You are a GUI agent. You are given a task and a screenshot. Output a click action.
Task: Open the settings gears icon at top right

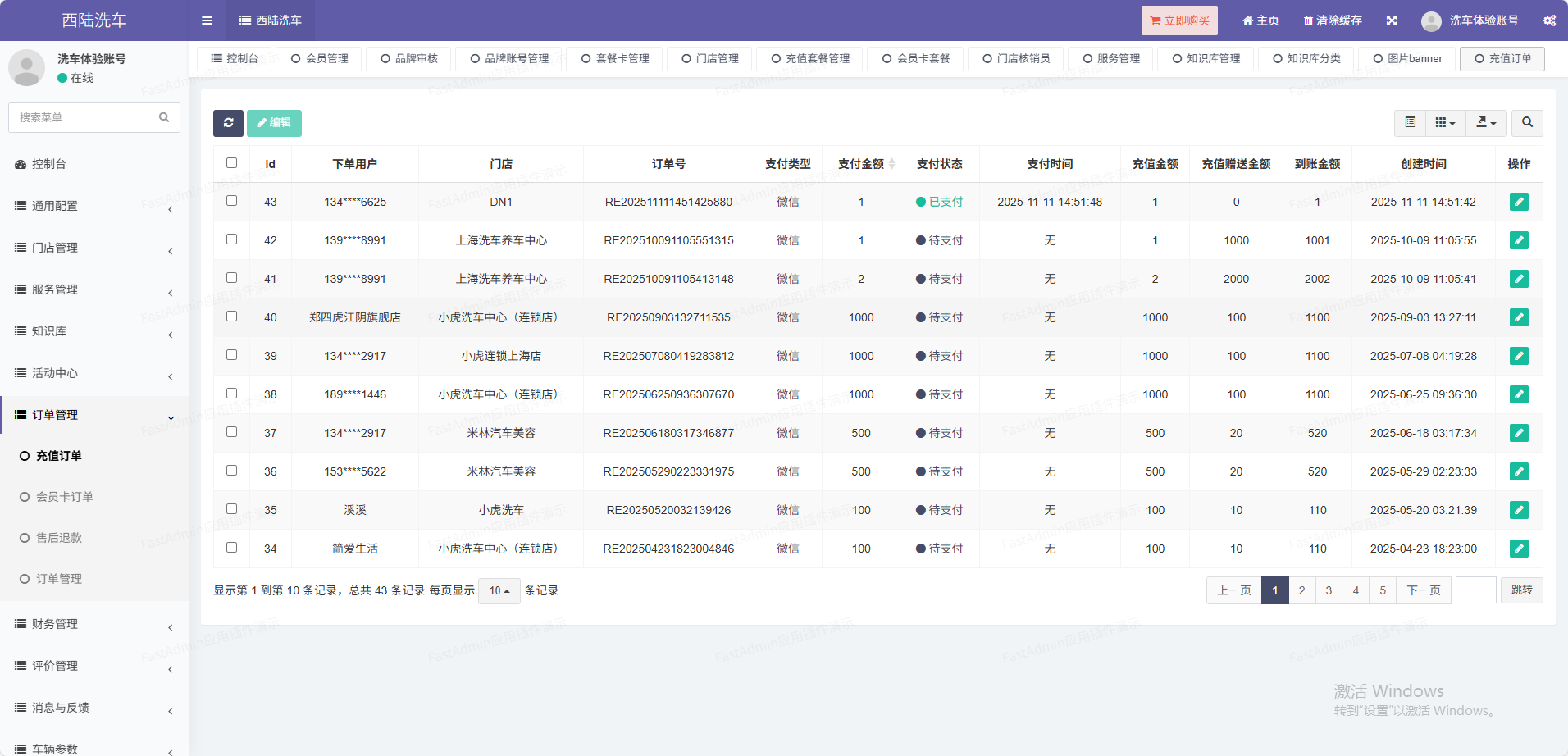(x=1548, y=20)
